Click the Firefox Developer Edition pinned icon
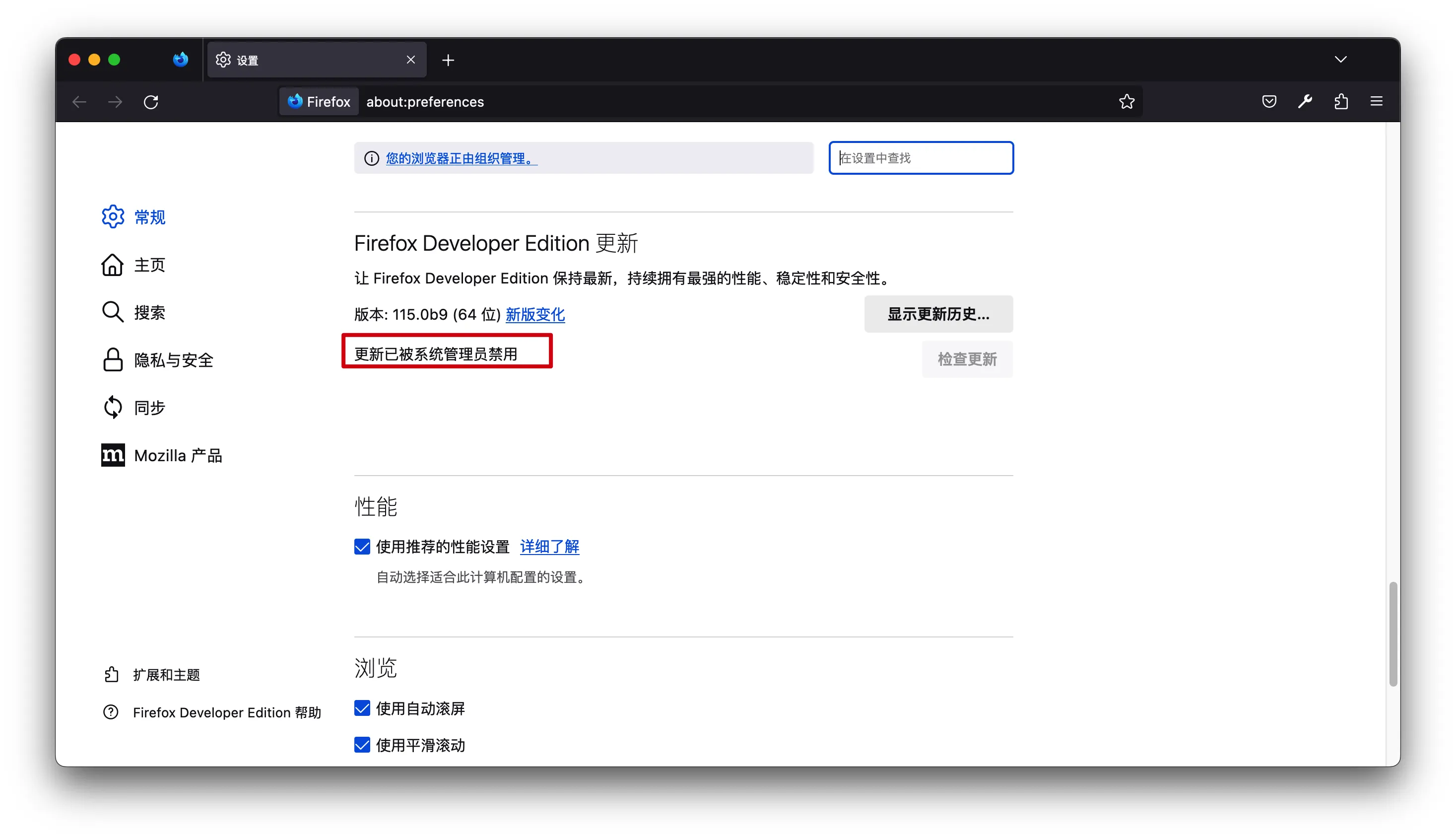 [x=181, y=60]
